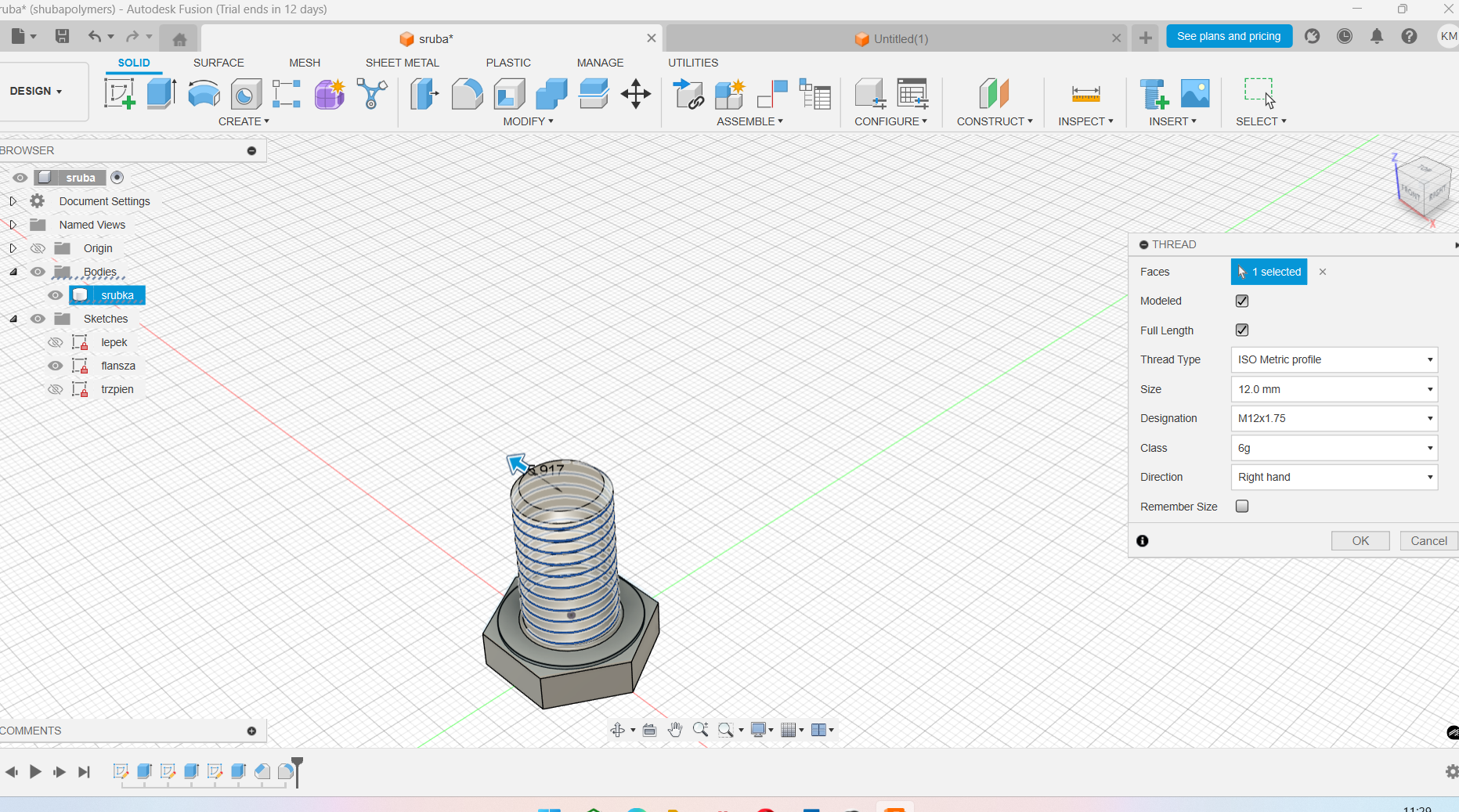Open the Measure tool in Inspect
This screenshot has height=812, width=1459.
tap(1085, 94)
